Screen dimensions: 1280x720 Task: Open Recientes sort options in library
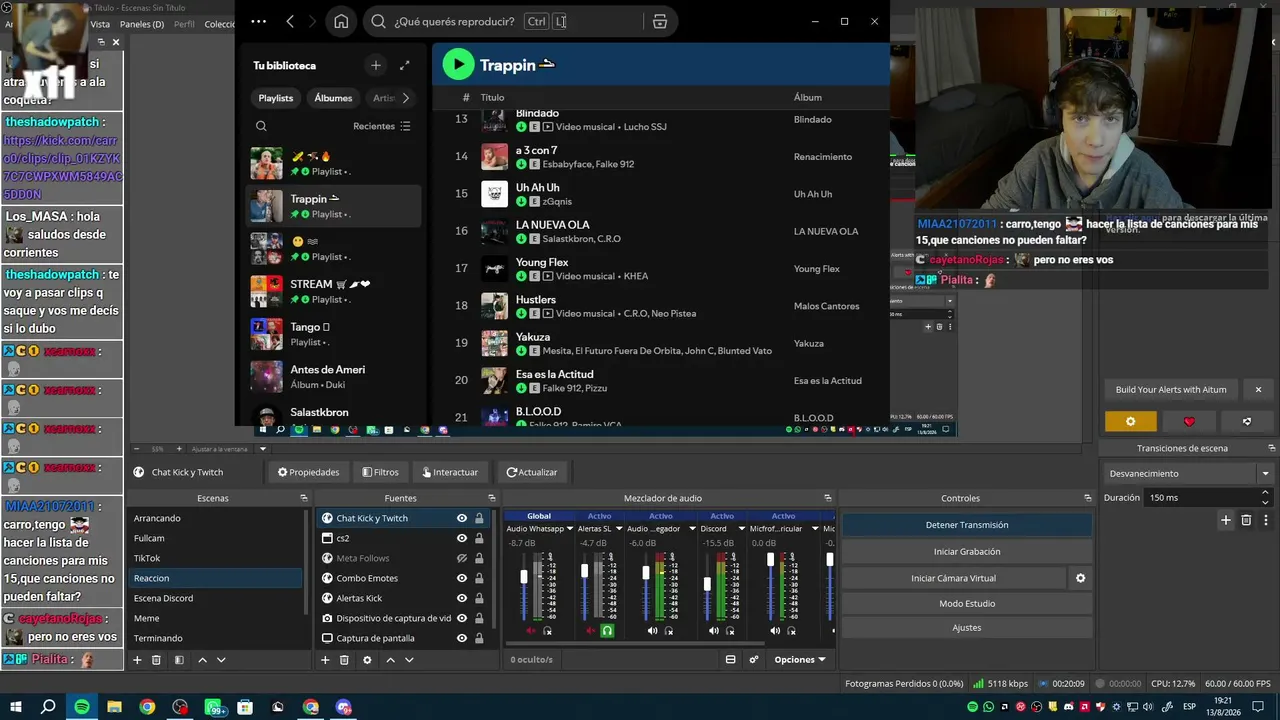pos(382,126)
